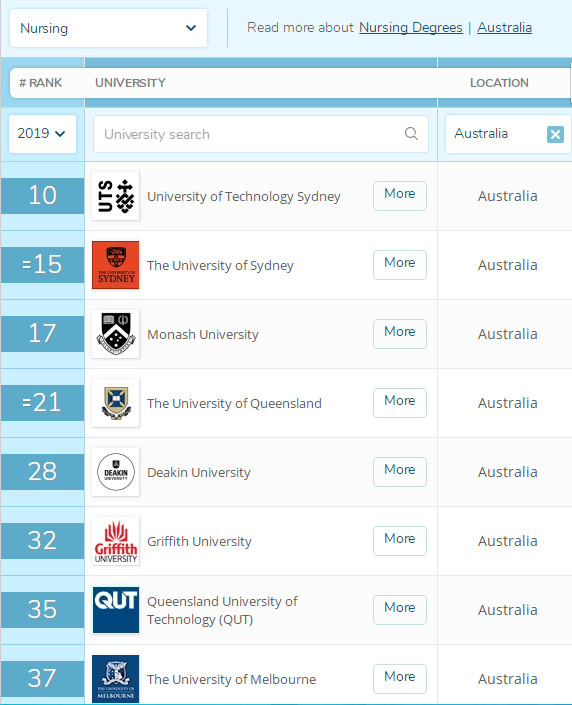
Task: Click More for Queensland University of Technology
Action: click(x=400, y=610)
